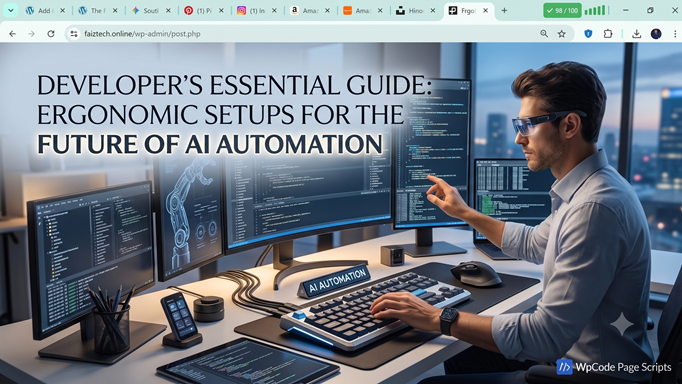This screenshot has width=682, height=384.
Task: Close the active 'Ergo' tab
Action: click(x=485, y=10)
